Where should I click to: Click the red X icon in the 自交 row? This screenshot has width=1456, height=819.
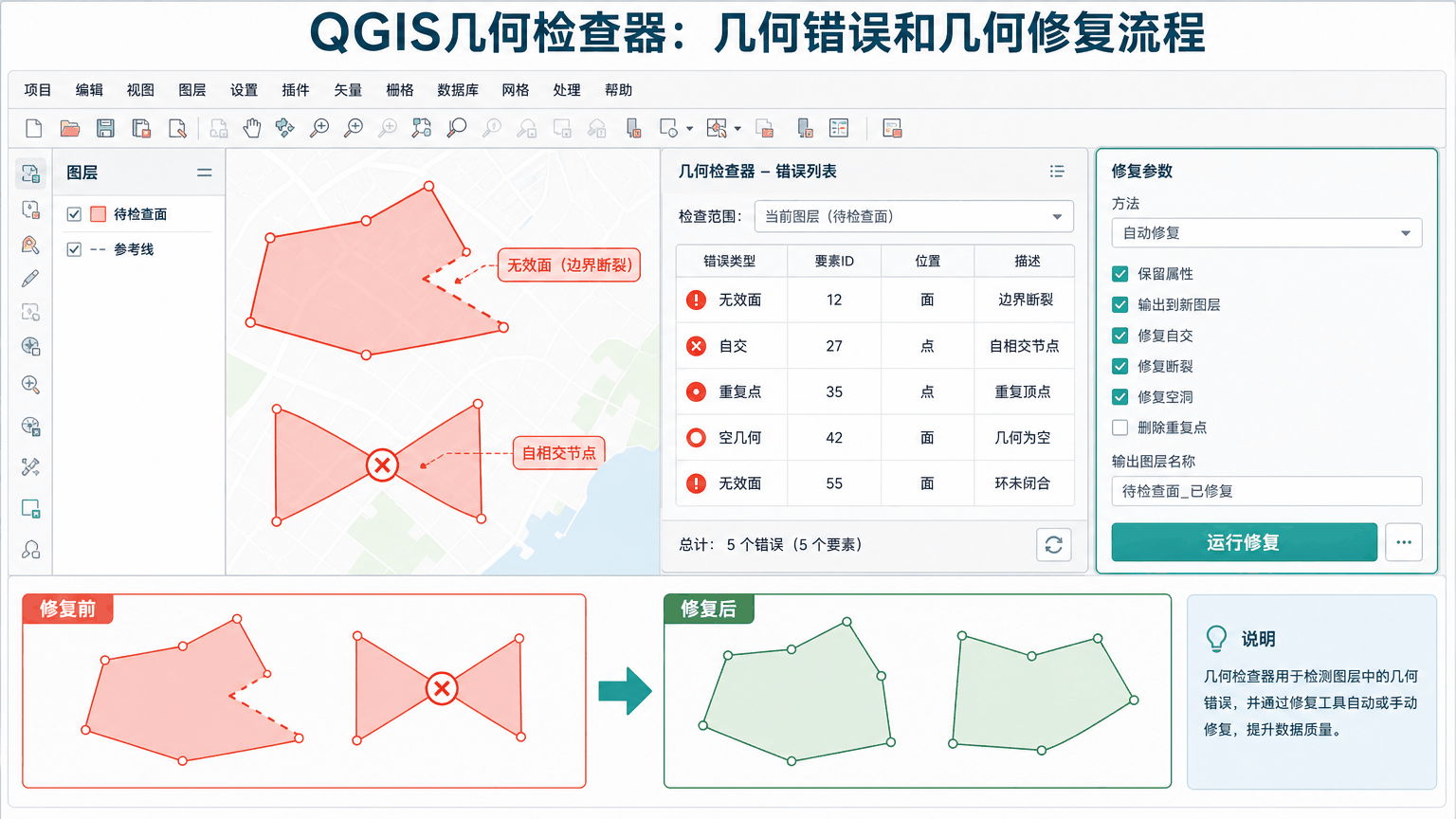click(x=696, y=346)
